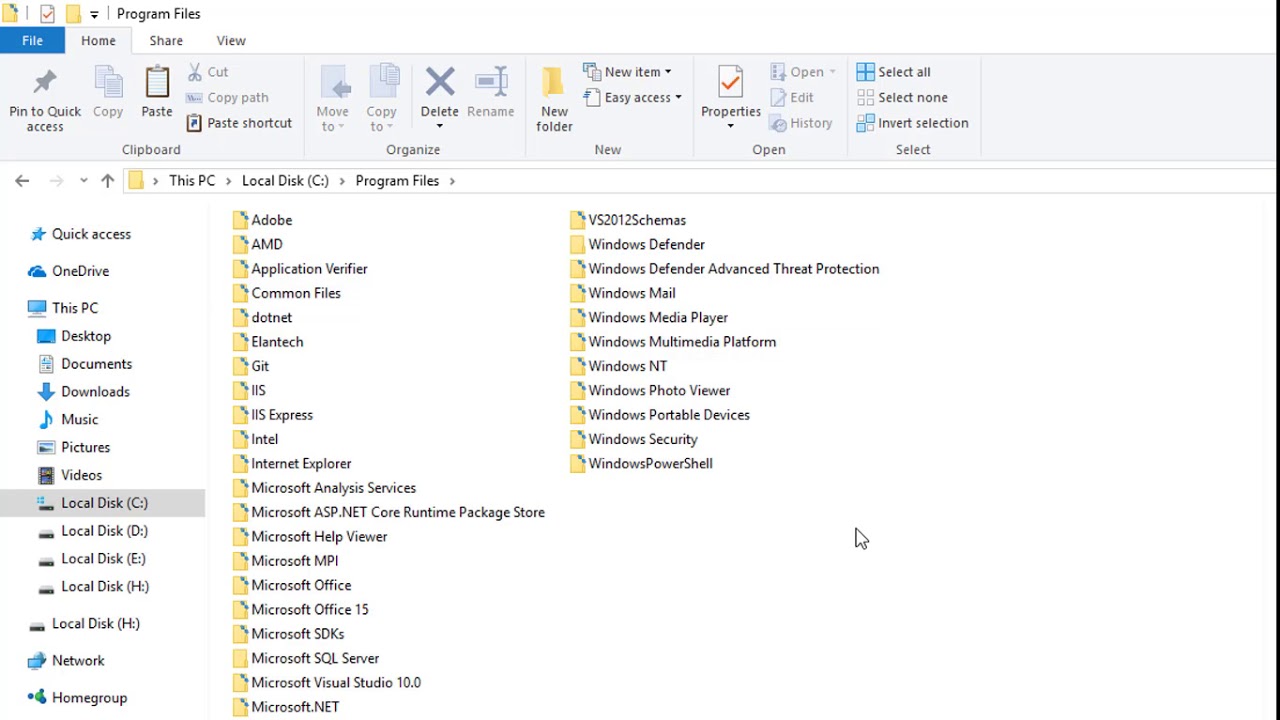Open Network in the navigation pane
This screenshot has width=1280, height=720.
click(66, 660)
